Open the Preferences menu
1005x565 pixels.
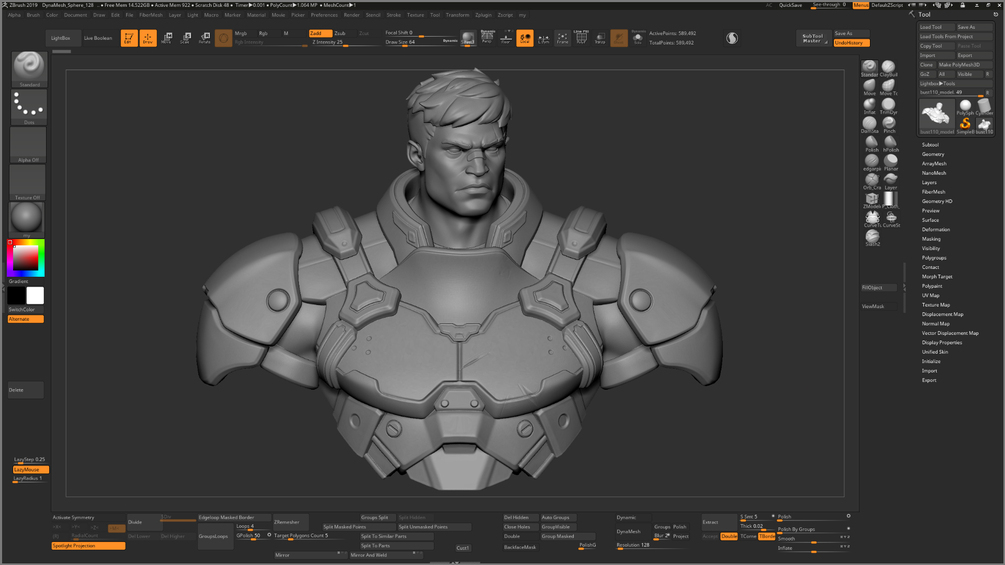coord(324,15)
